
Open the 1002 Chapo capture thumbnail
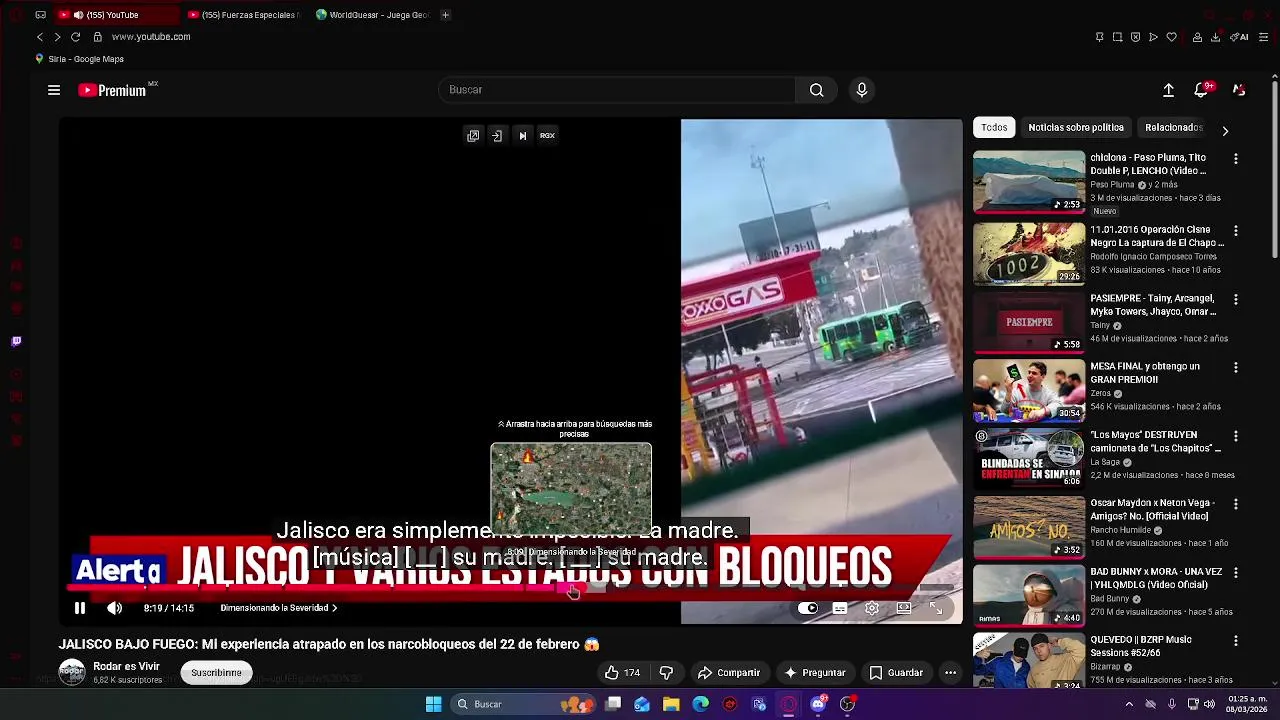tap(1029, 254)
